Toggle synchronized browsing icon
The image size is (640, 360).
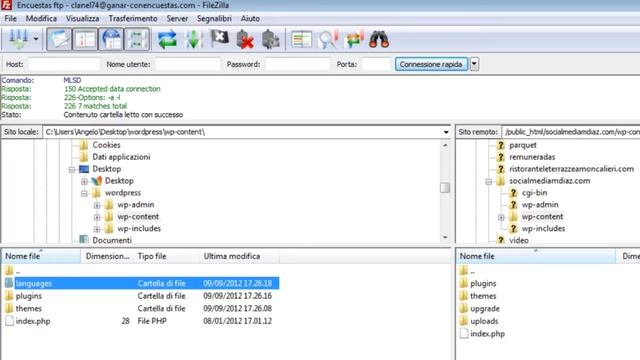click(354, 39)
